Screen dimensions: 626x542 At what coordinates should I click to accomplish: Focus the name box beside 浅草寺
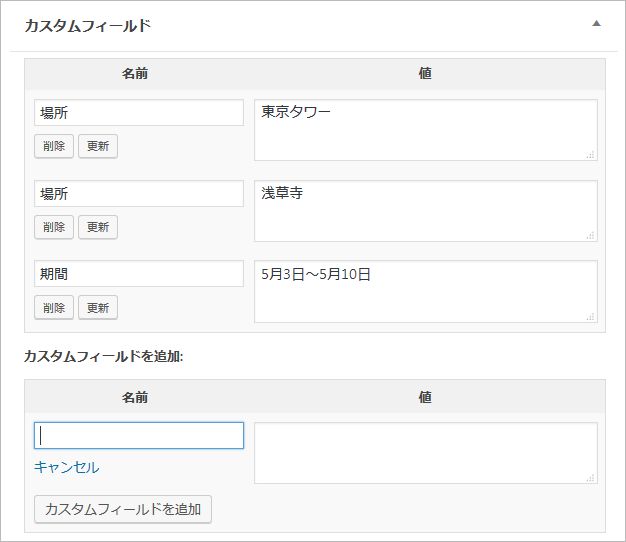coord(139,194)
